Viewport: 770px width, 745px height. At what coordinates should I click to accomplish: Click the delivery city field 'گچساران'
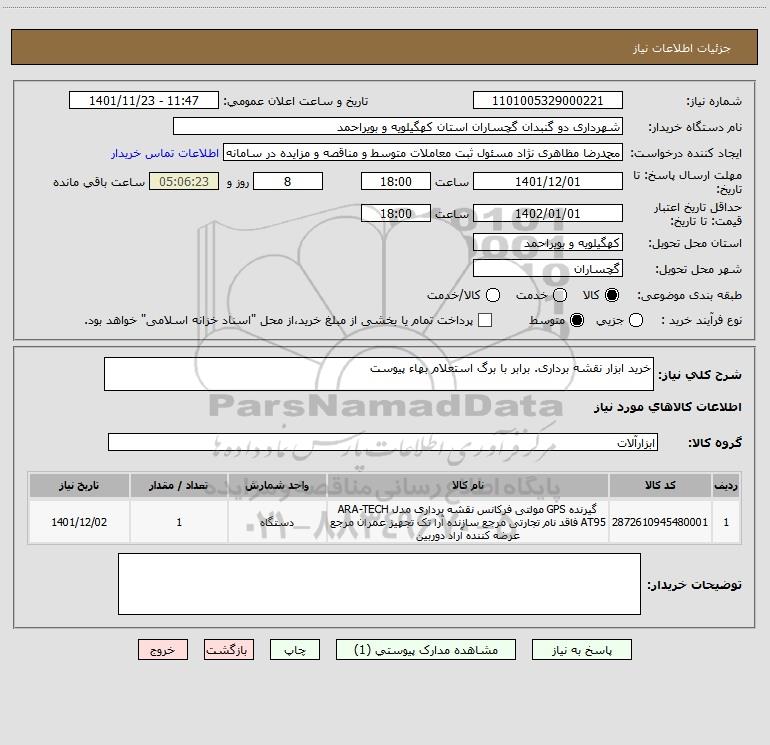[548, 268]
